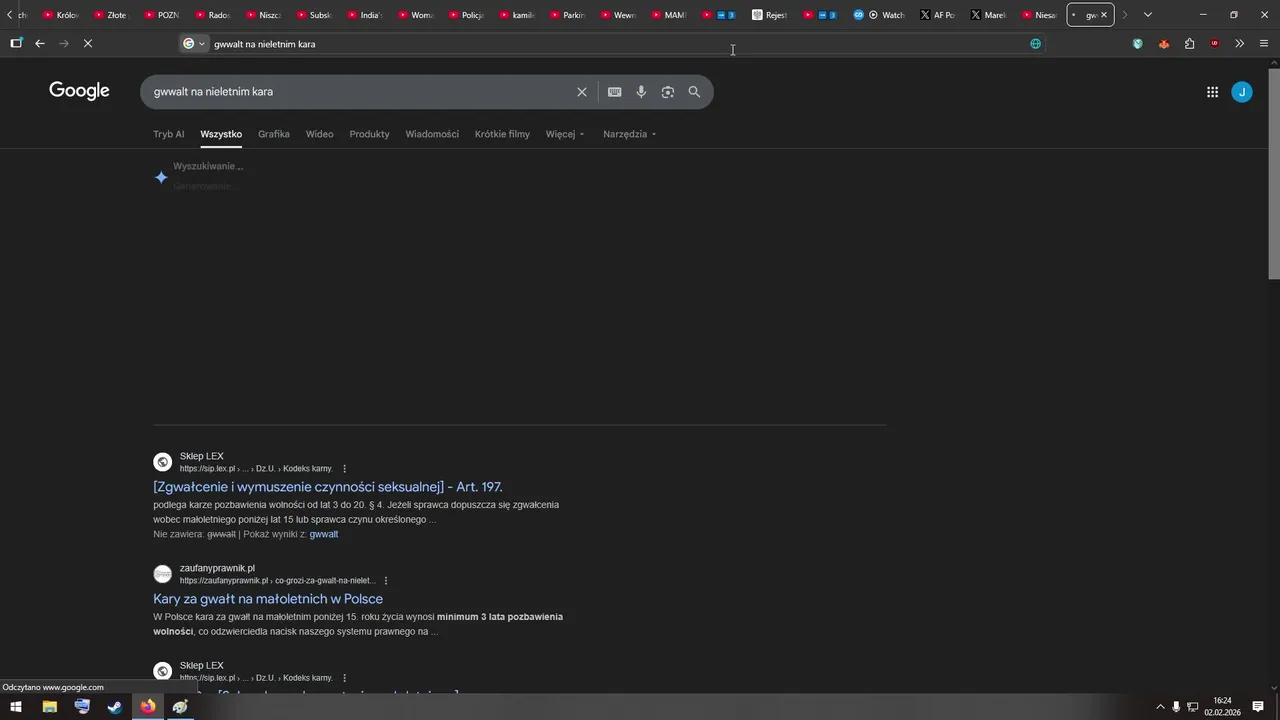
Task: Open the browser hamburger menu
Action: (x=1264, y=44)
